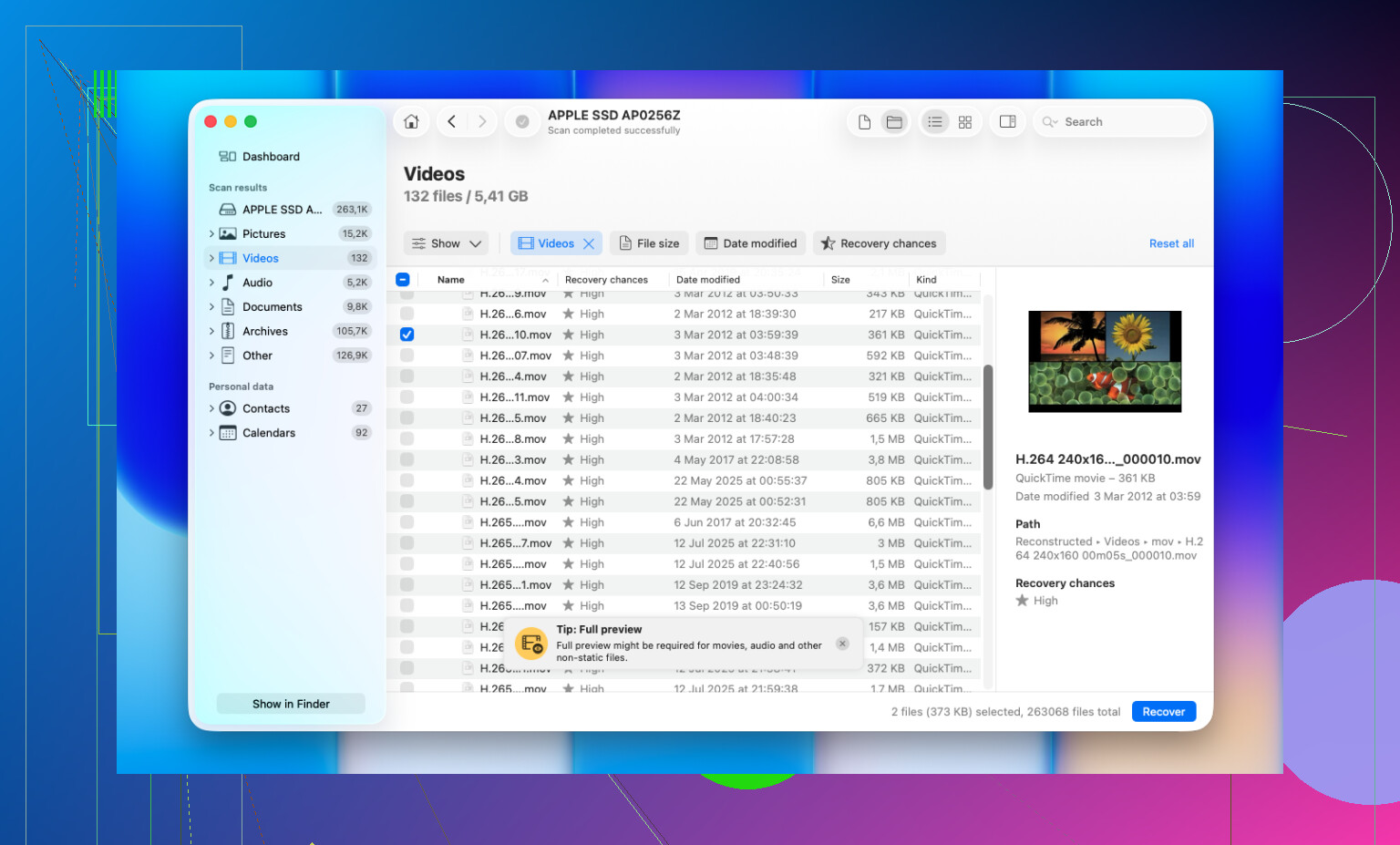Open the Show dropdown filter
1400x845 pixels.
click(x=447, y=243)
